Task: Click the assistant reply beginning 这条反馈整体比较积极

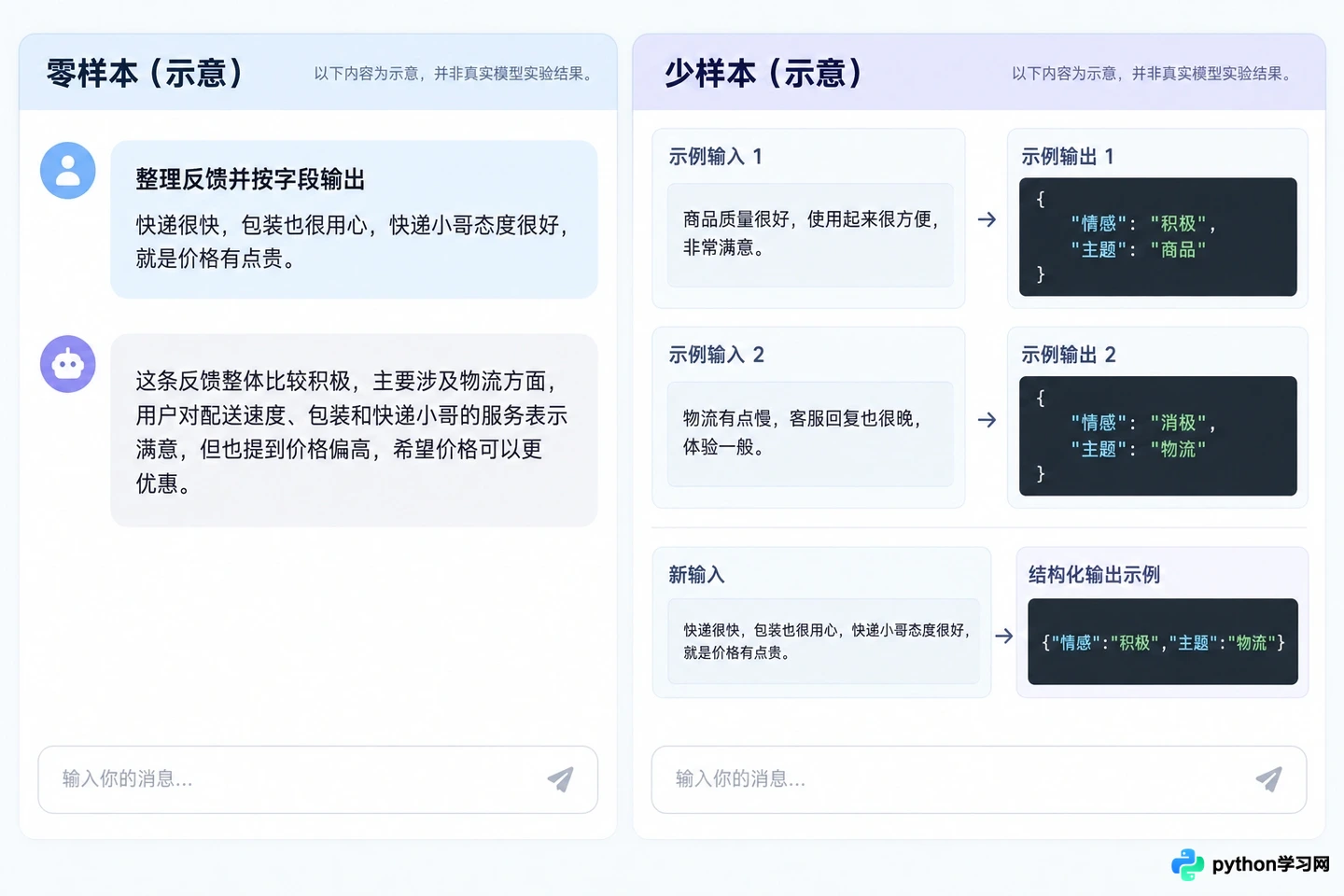Action: pyautogui.click(x=352, y=432)
